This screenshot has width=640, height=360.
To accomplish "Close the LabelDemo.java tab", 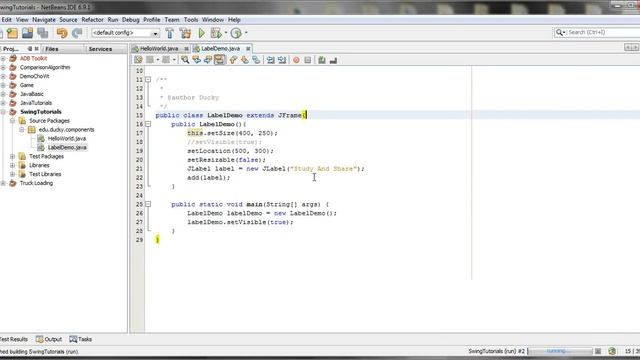I will click(248, 49).
